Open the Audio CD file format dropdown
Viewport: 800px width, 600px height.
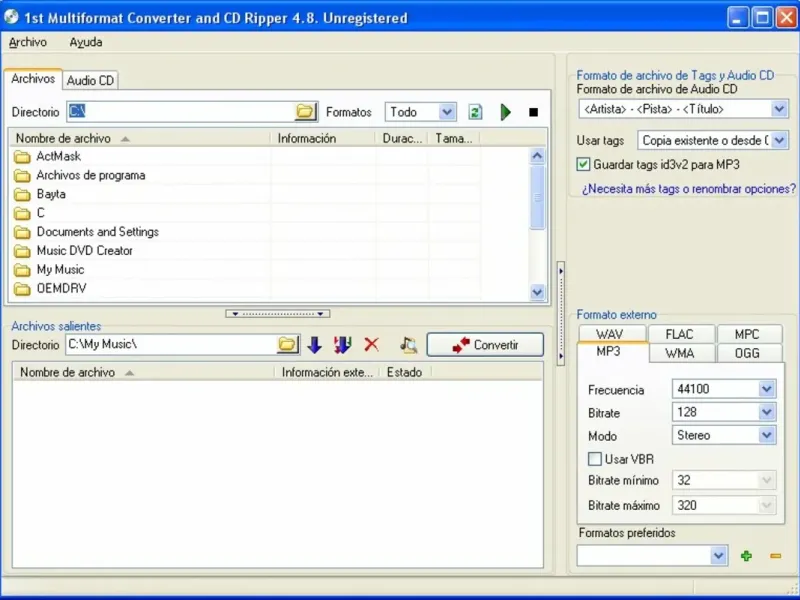tap(779, 109)
